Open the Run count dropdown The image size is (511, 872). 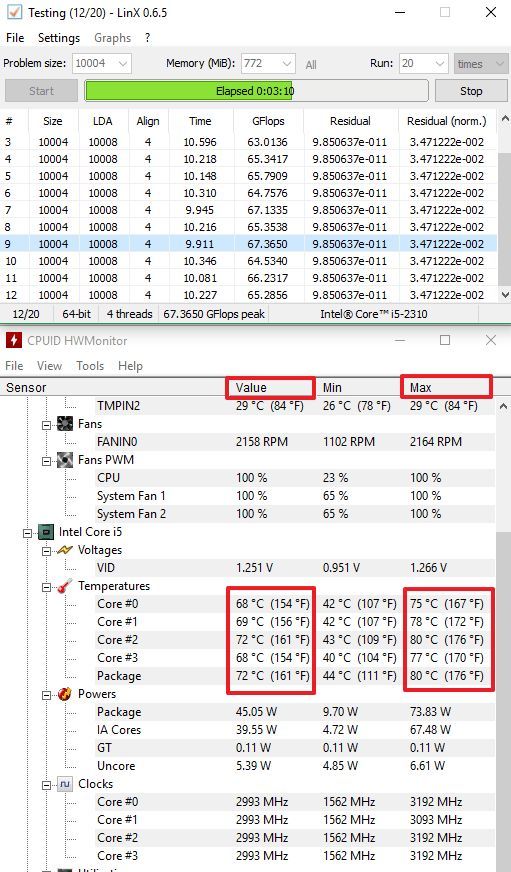click(424, 63)
